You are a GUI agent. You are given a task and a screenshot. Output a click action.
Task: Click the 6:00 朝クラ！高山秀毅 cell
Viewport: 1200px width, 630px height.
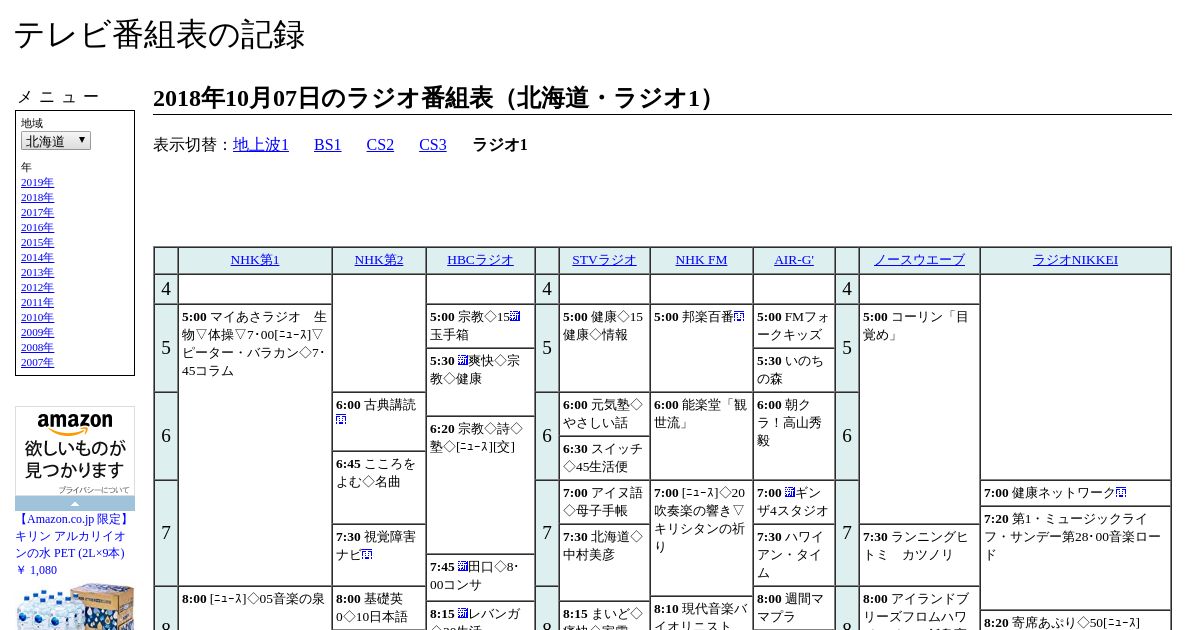[x=794, y=436]
